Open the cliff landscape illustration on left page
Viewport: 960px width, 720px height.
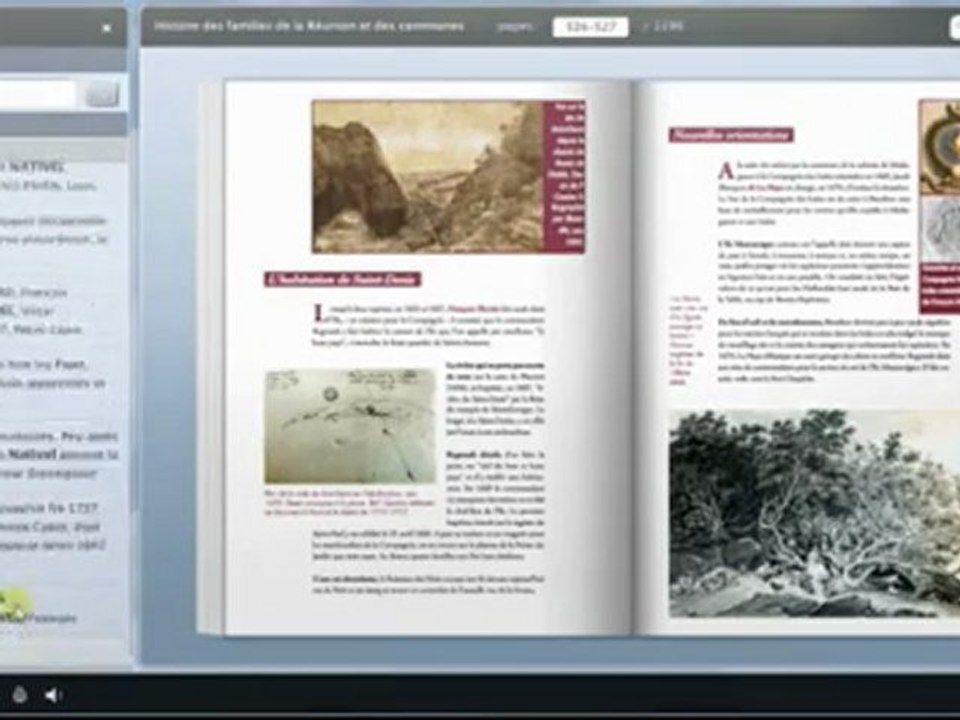428,177
